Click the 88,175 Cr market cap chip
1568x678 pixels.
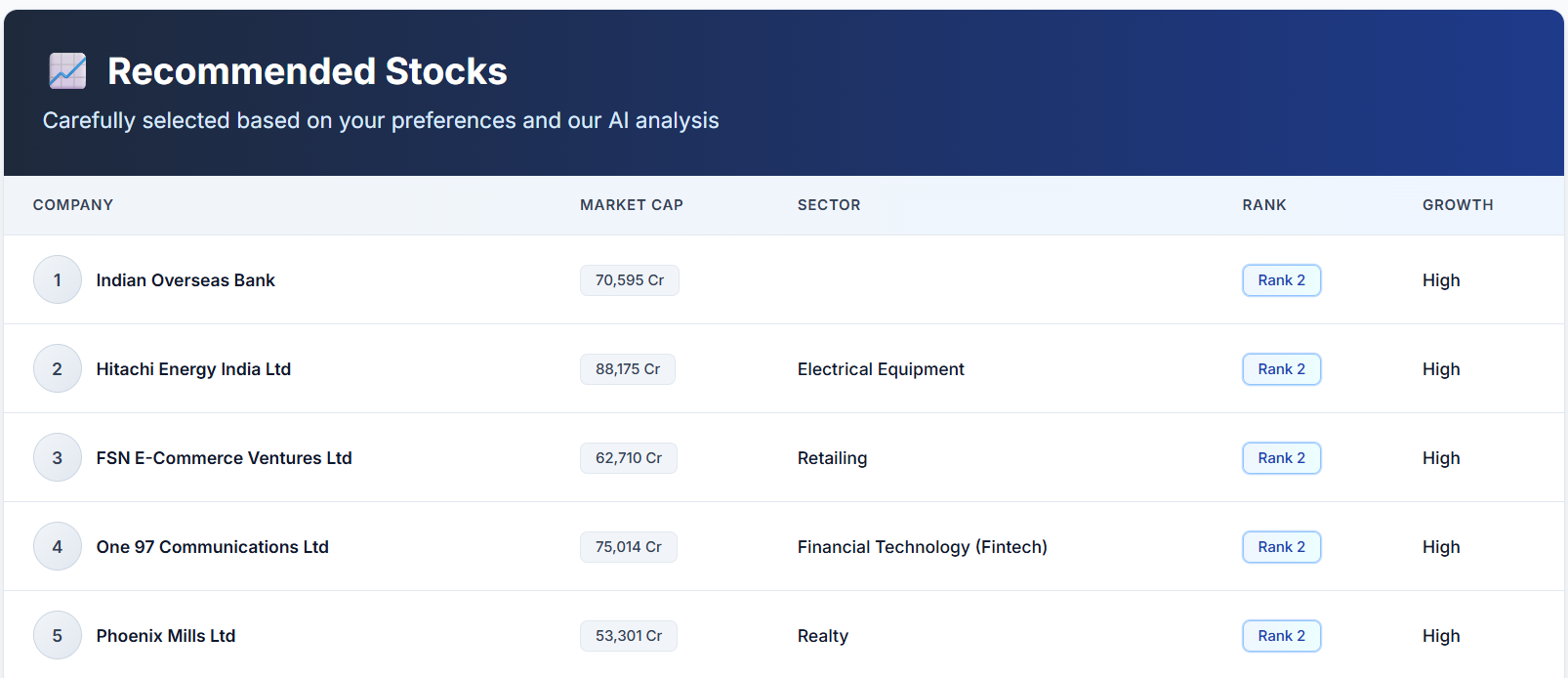[x=628, y=369]
